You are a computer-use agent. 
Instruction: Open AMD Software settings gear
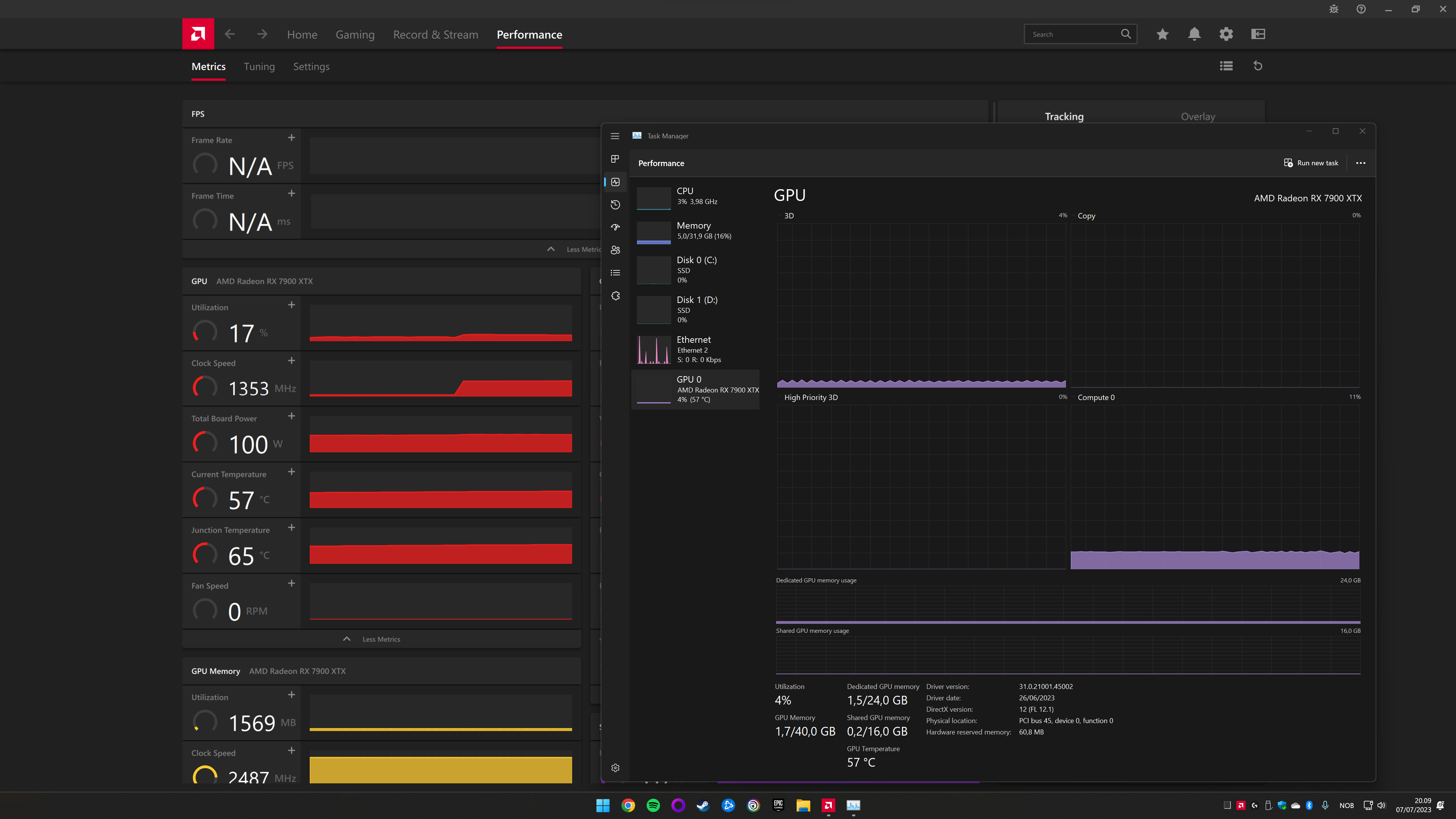pyautogui.click(x=1226, y=34)
